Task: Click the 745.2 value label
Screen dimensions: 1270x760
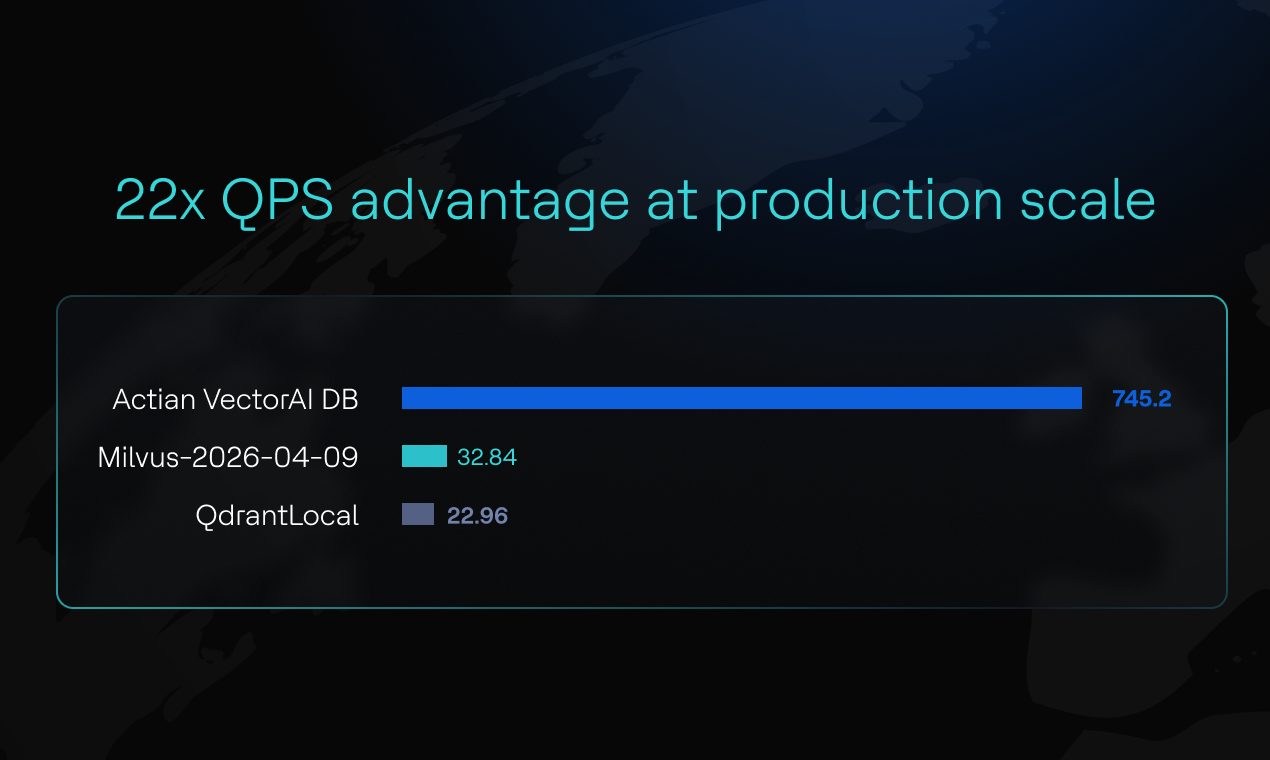Action: [1141, 399]
